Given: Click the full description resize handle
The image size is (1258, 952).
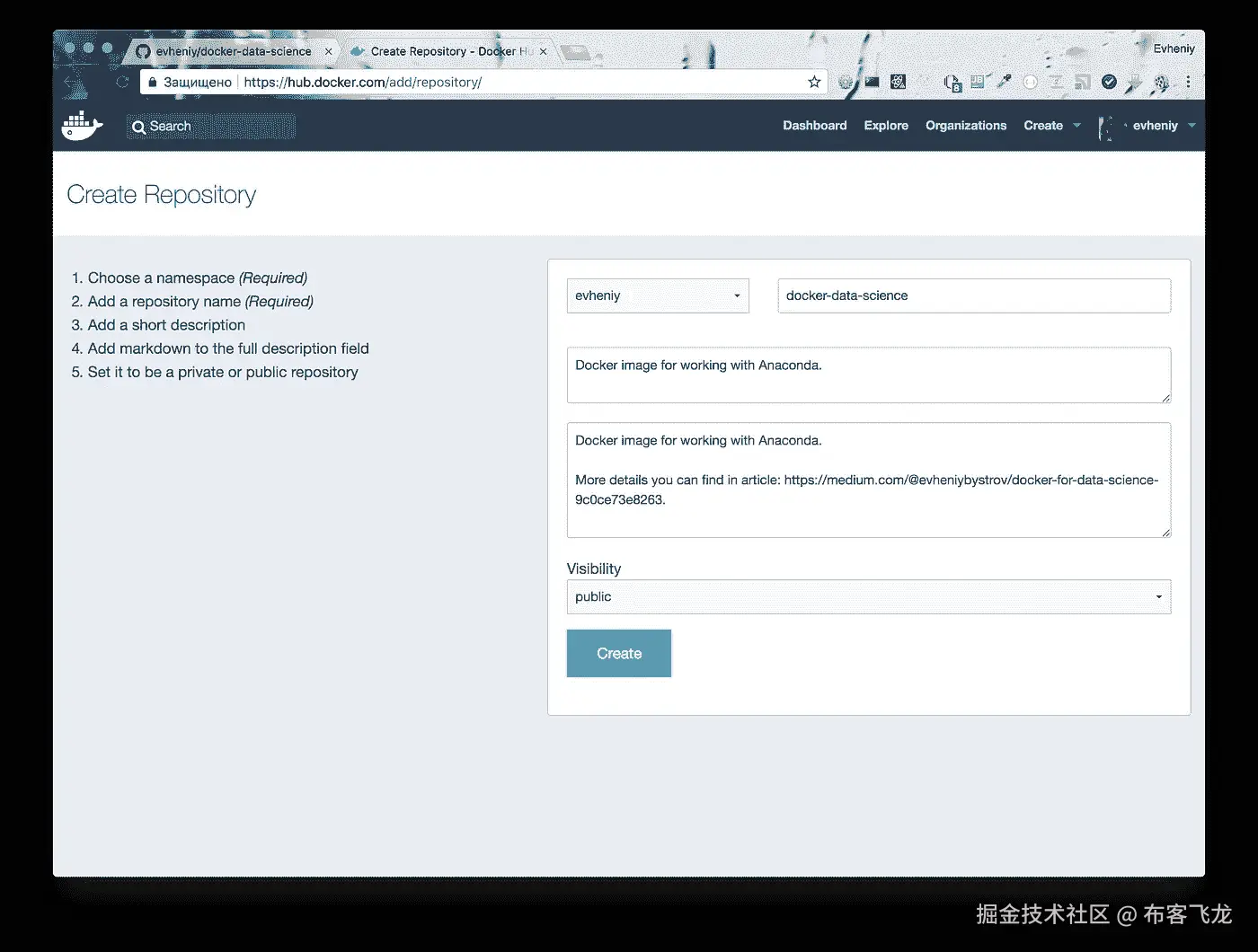Looking at the screenshot, I should 1165,533.
